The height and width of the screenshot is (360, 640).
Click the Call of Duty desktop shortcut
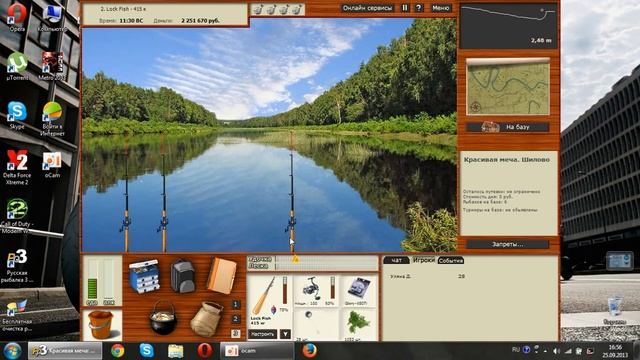click(17, 216)
